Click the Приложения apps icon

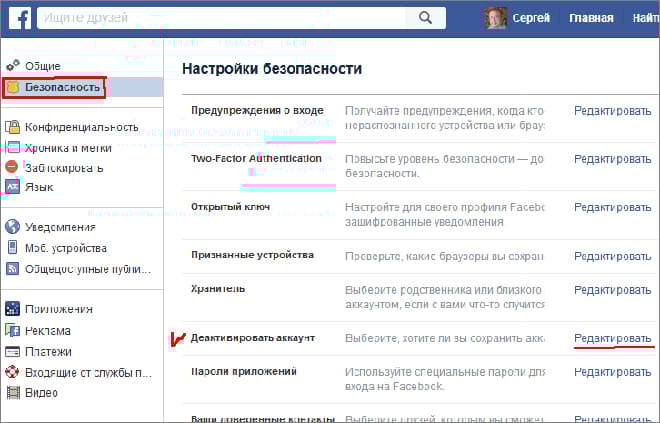pyautogui.click(x=13, y=309)
